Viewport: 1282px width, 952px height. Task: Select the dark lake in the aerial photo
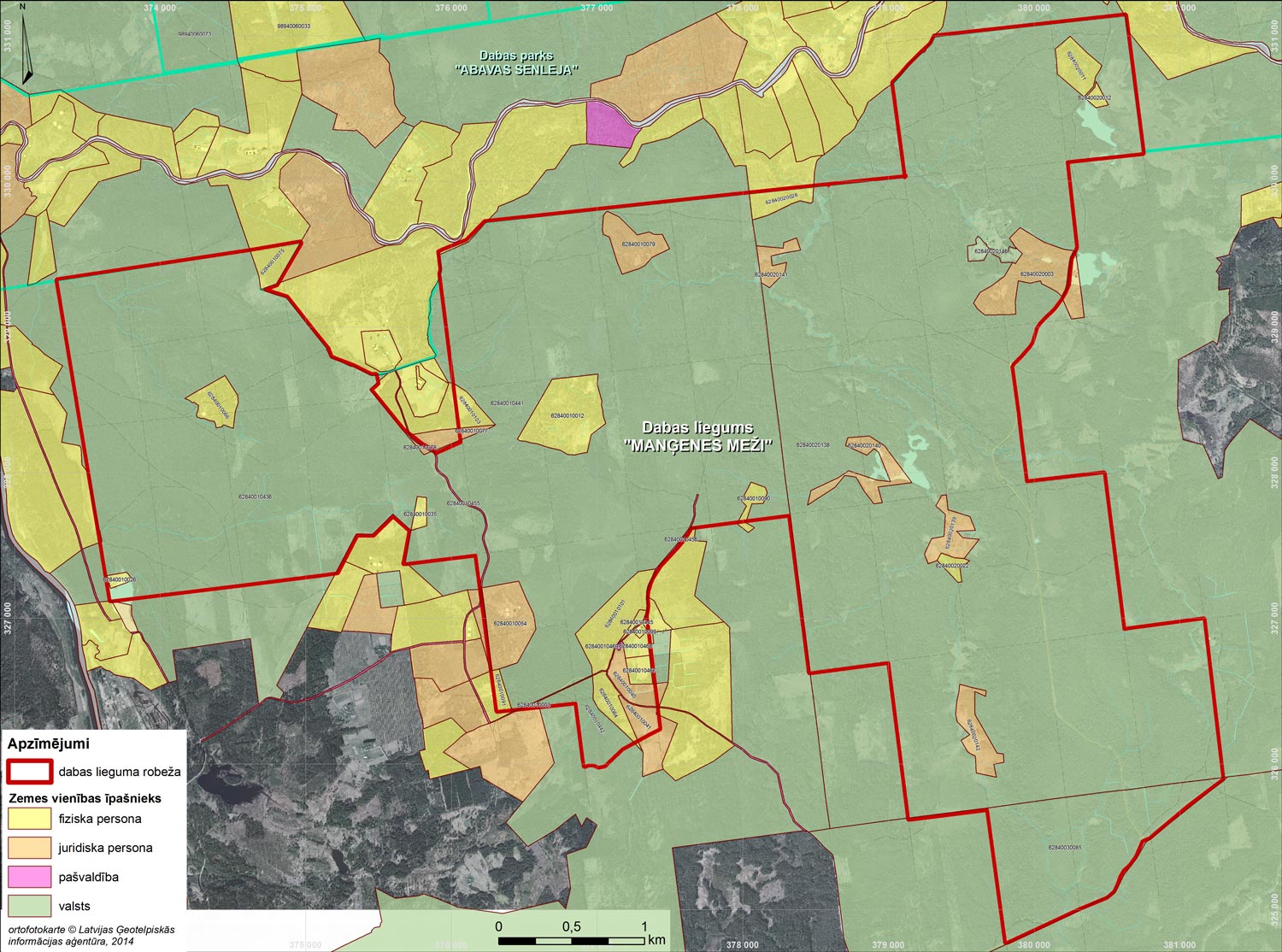(220, 783)
